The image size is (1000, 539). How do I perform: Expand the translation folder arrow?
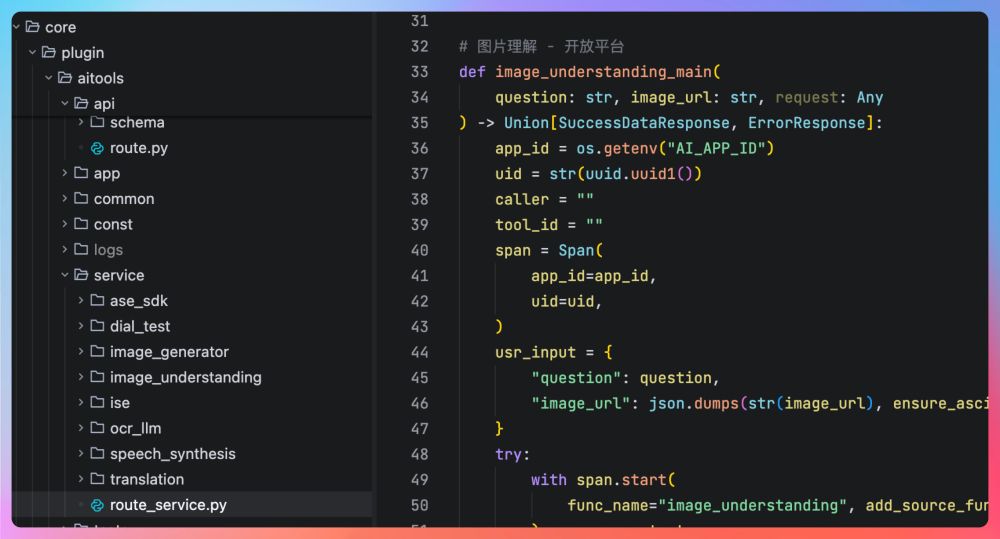click(x=81, y=479)
